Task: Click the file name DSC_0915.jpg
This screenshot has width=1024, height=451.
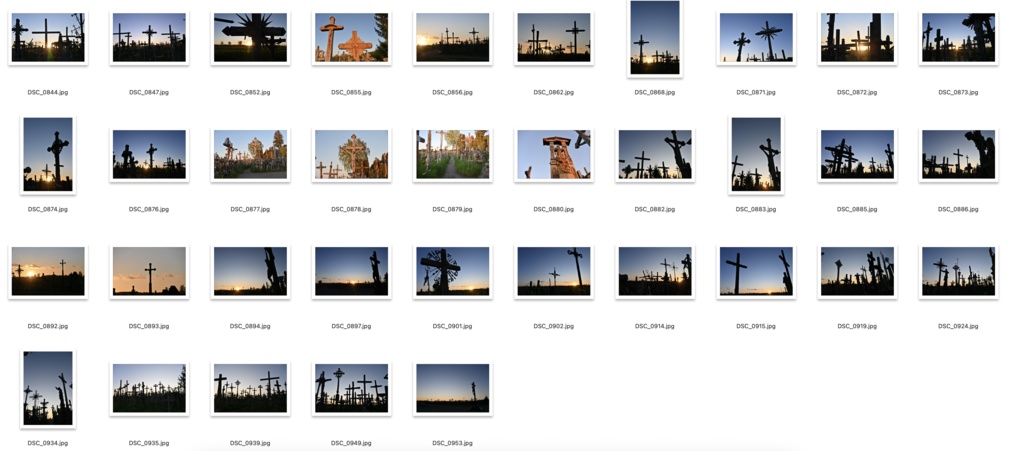Action: pyautogui.click(x=756, y=326)
